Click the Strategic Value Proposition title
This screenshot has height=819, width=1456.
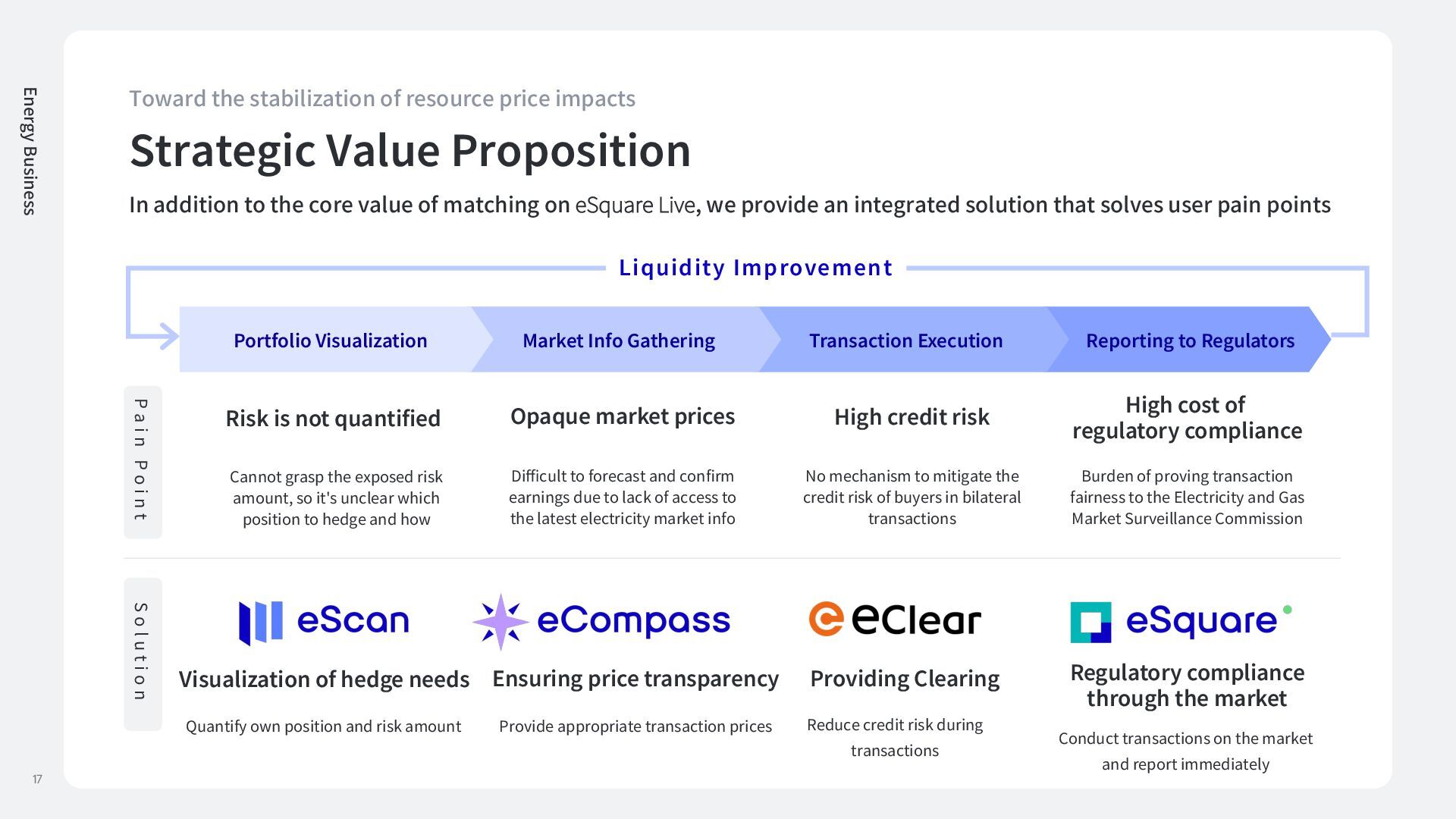click(410, 150)
